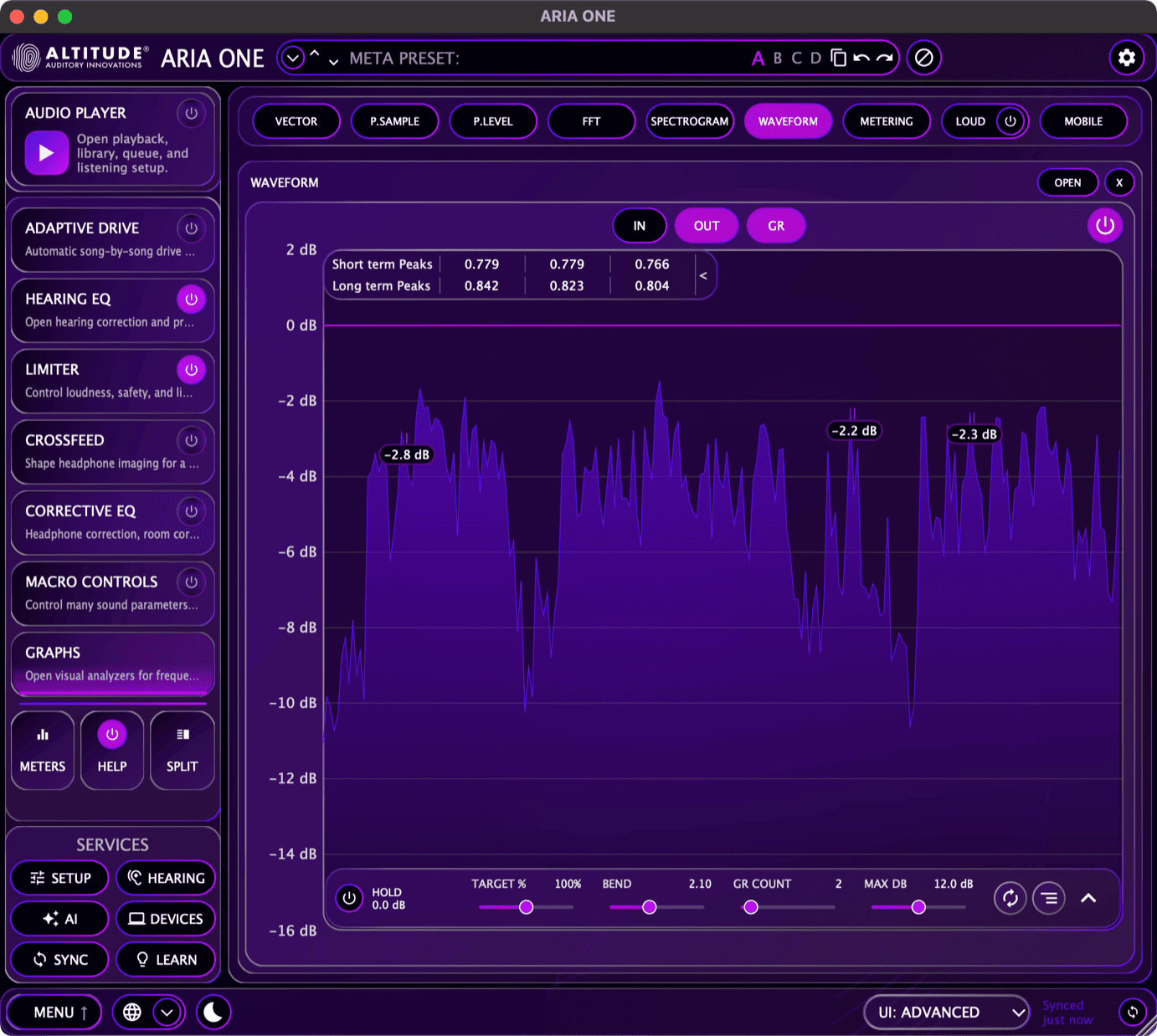Image resolution: width=1157 pixels, height=1036 pixels.
Task: Switch to the P.LEVEL tab
Action: coord(493,121)
